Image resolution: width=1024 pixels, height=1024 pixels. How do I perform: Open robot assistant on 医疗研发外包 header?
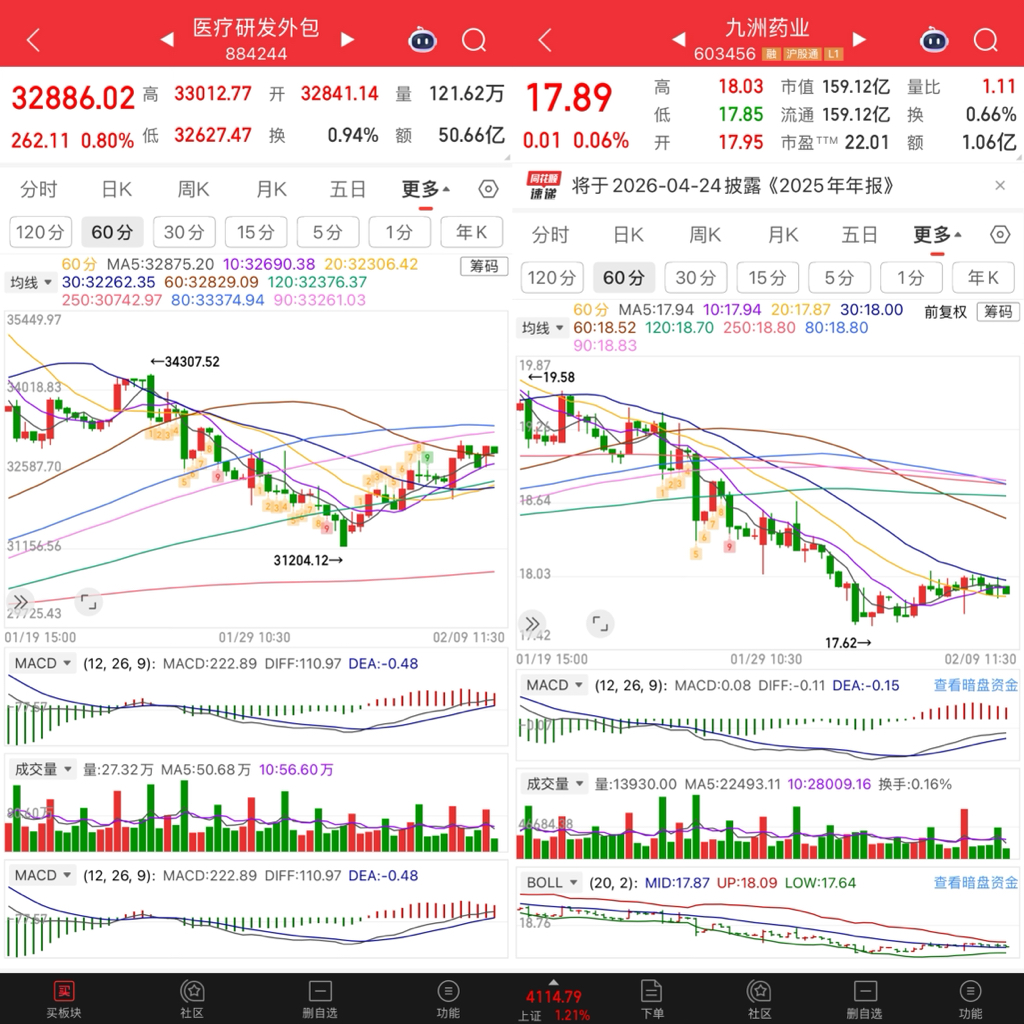pos(423,40)
